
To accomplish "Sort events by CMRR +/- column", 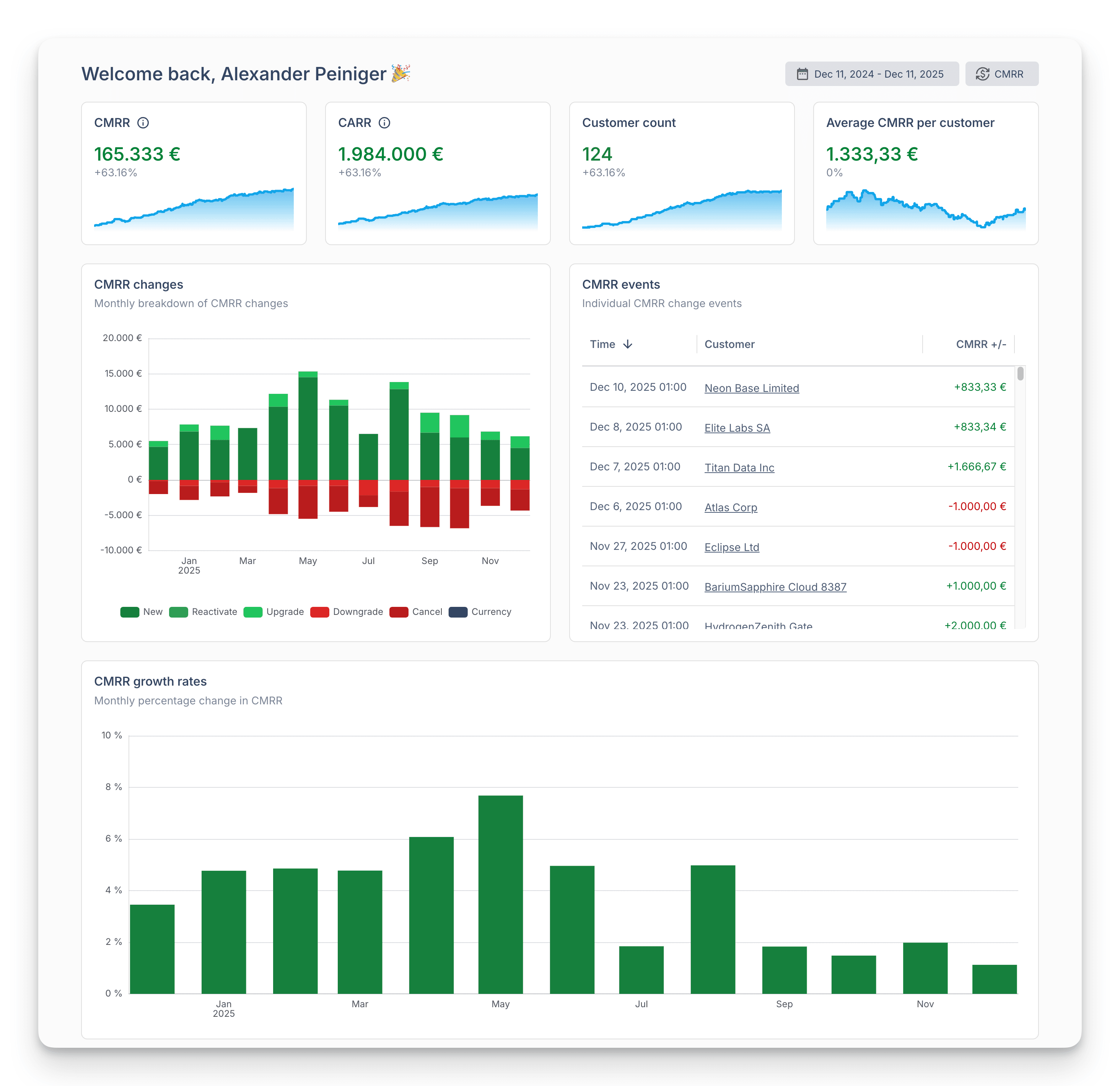I will [x=980, y=345].
